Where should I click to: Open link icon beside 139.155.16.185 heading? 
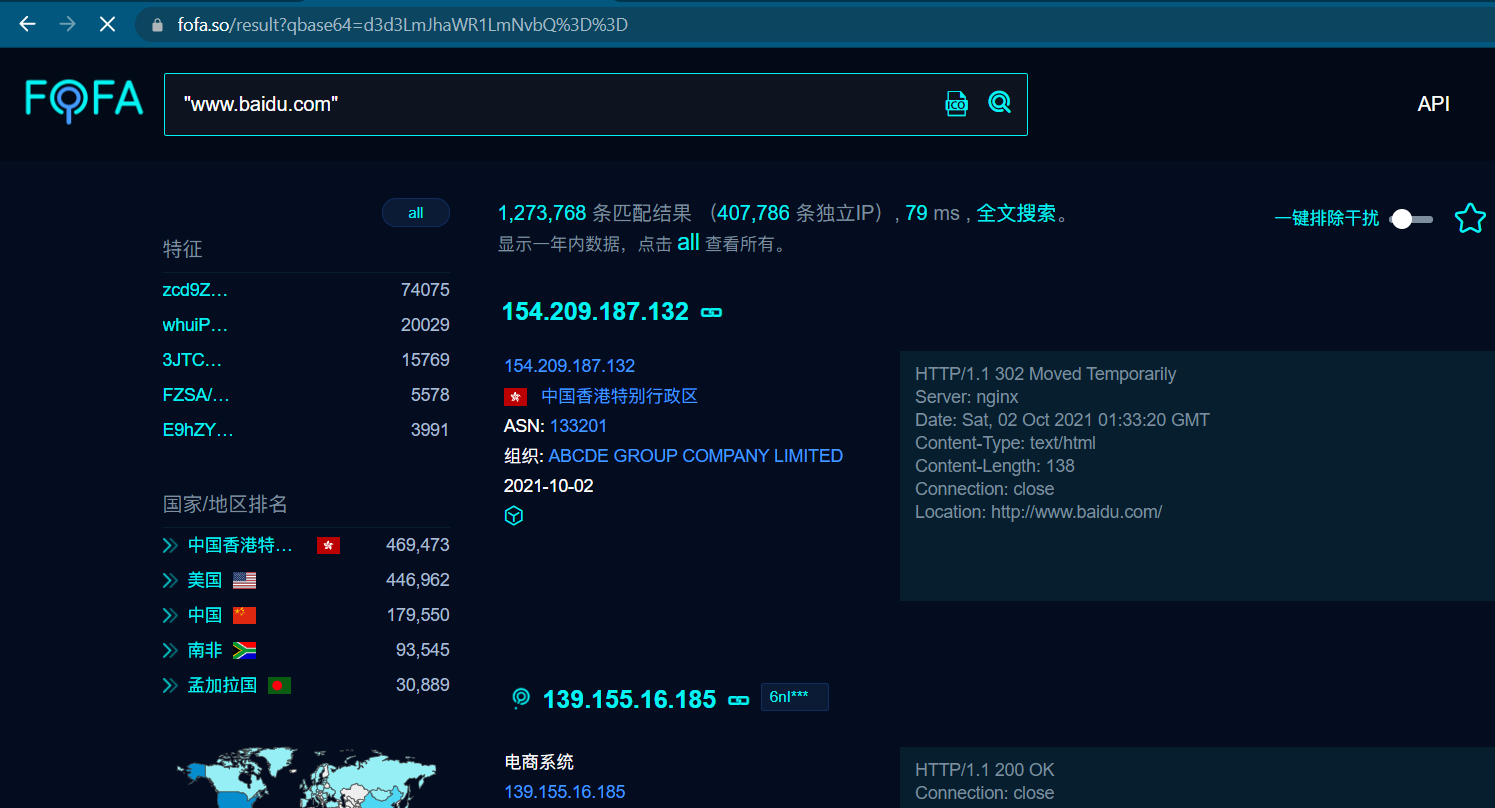[739, 700]
